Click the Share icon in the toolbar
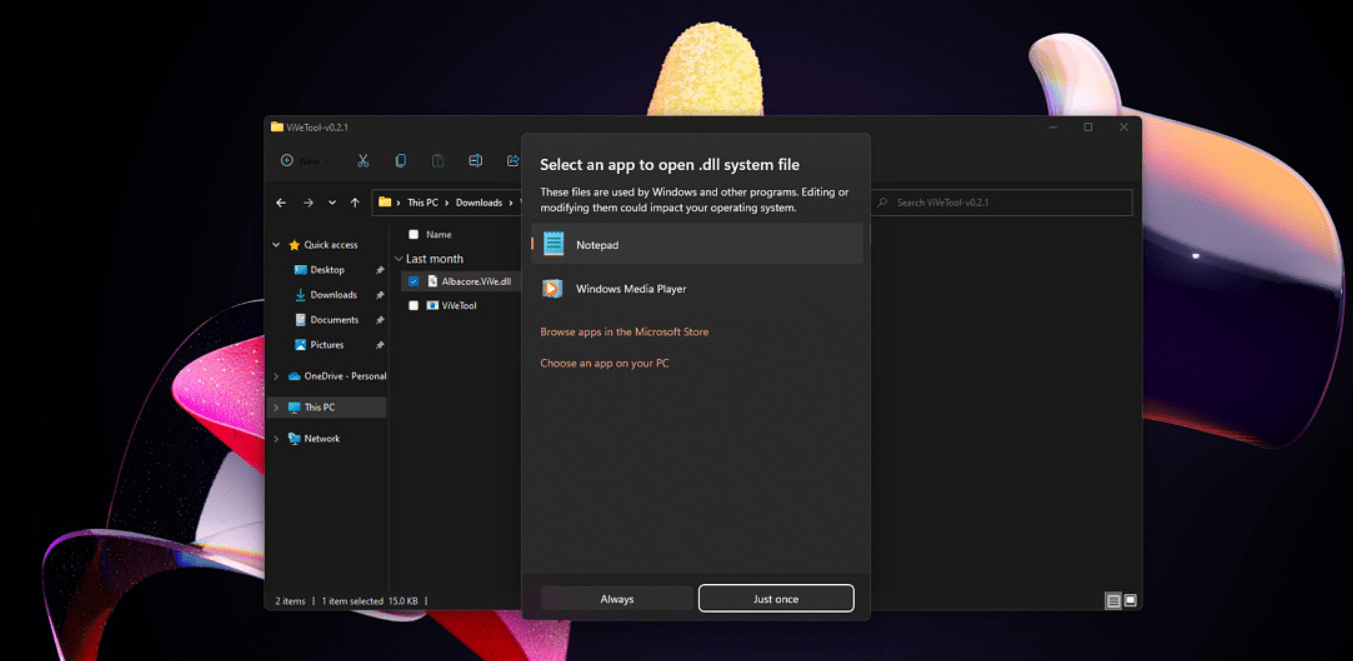 coord(513,160)
